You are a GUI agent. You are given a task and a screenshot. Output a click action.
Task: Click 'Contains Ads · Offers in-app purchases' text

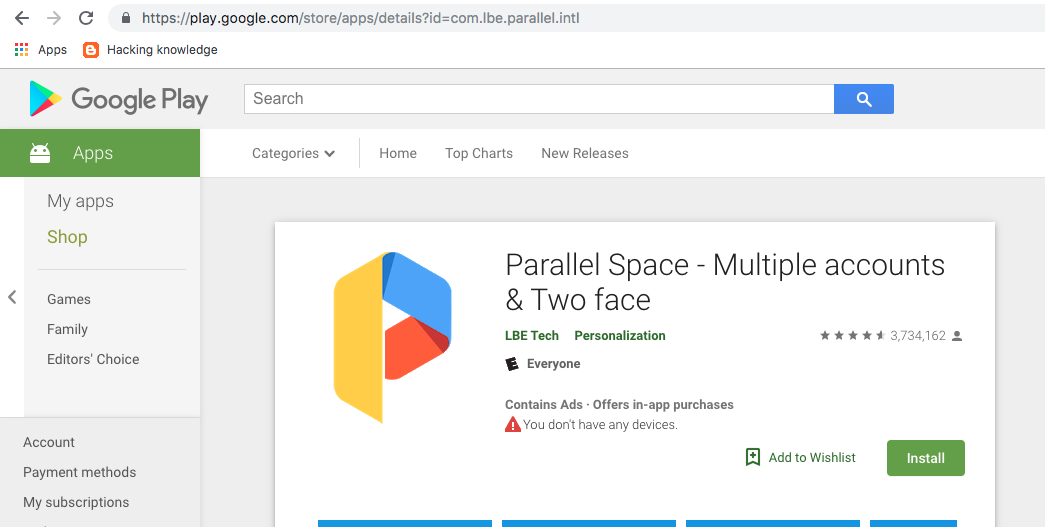[x=619, y=404]
